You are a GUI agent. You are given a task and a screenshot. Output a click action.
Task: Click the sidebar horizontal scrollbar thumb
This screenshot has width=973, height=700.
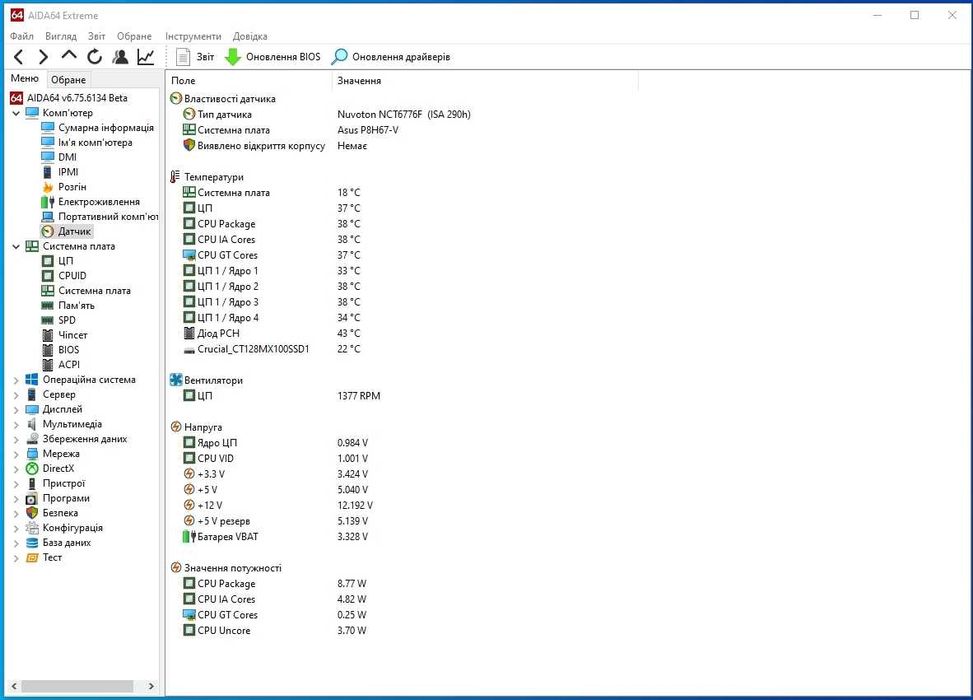[77, 686]
